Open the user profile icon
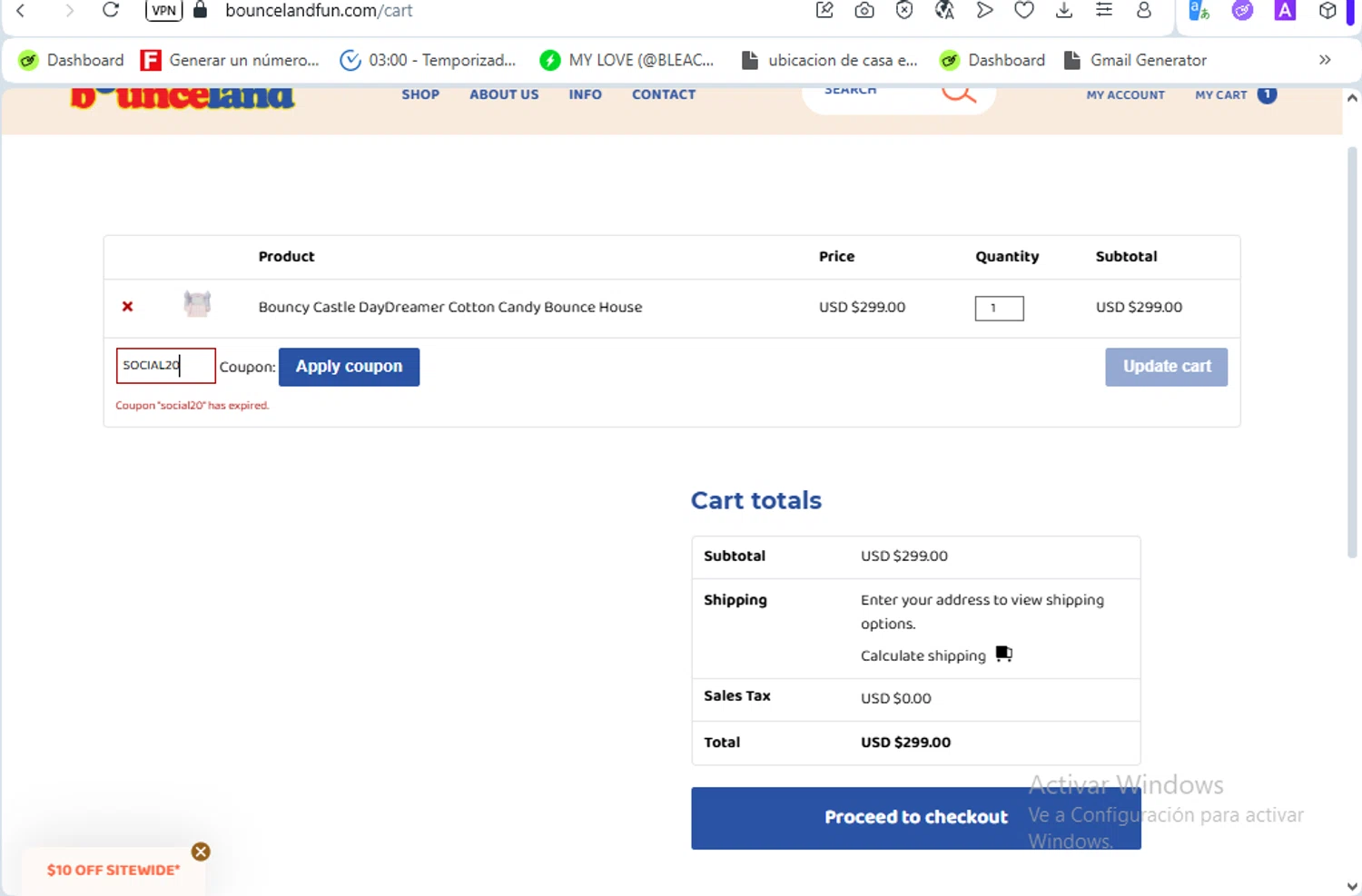The height and width of the screenshot is (896, 1362). pos(1144,11)
